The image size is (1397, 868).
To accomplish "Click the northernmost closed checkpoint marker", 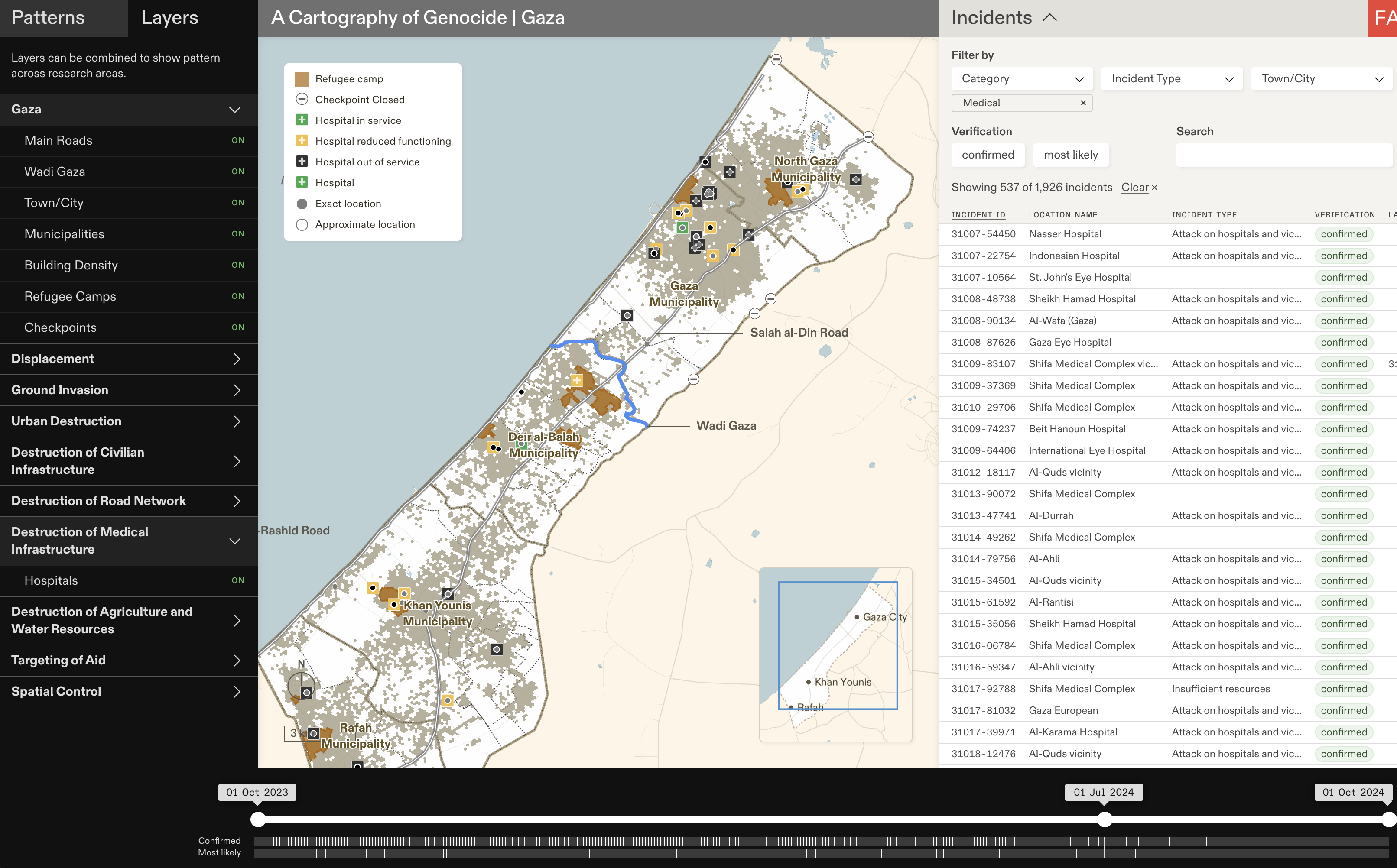I will click(x=776, y=60).
